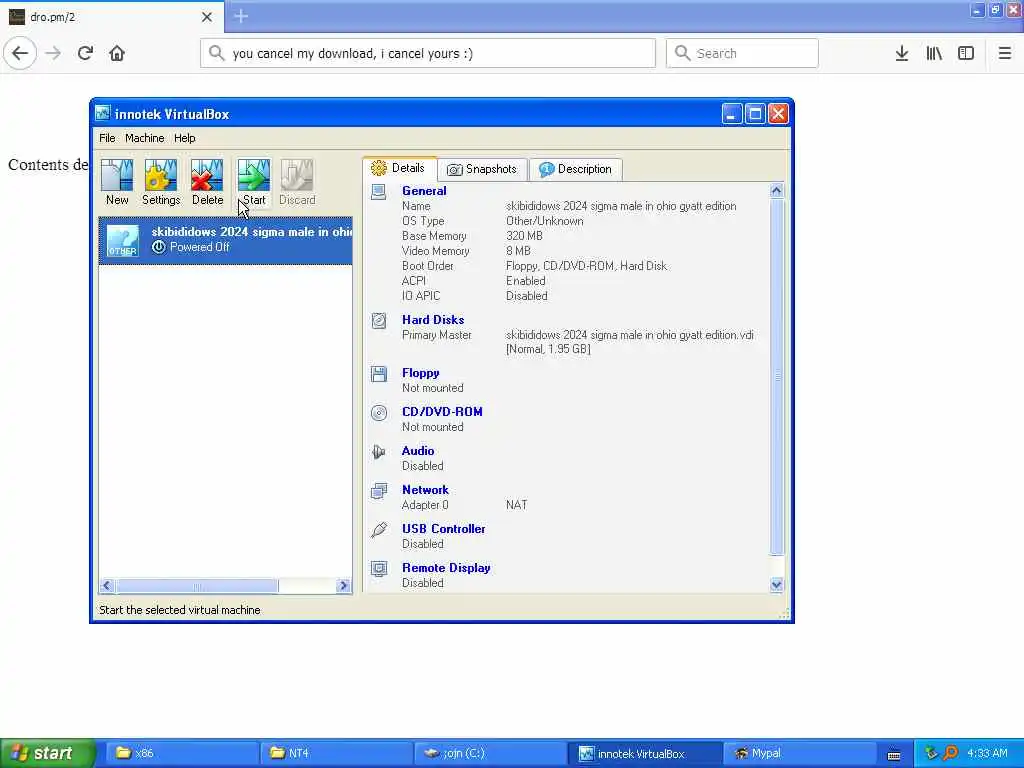The width and height of the screenshot is (1024, 768).
Task: Click the browser Forward arrow
Action: click(x=54, y=53)
